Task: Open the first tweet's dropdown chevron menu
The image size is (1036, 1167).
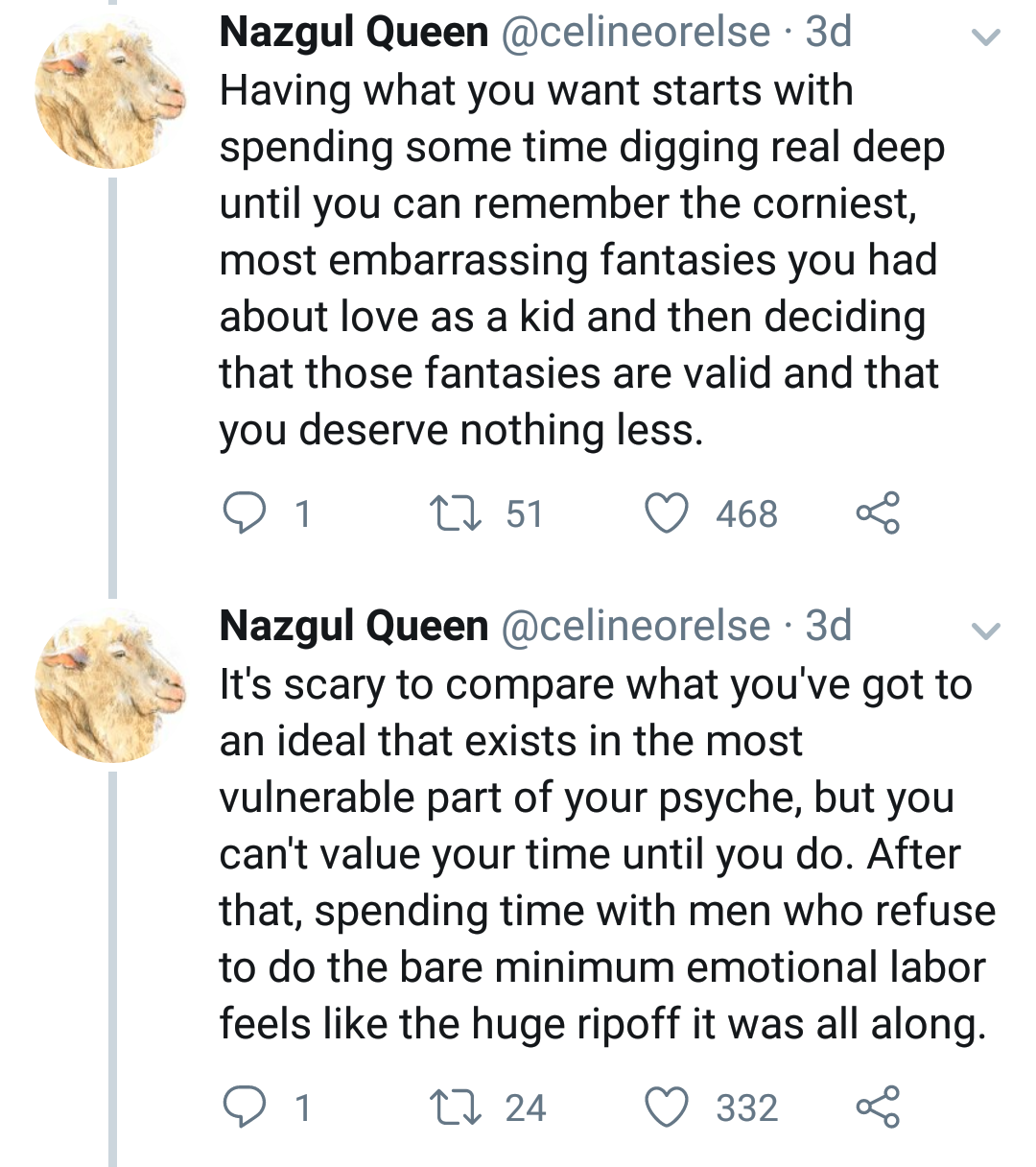Action: coord(986,37)
